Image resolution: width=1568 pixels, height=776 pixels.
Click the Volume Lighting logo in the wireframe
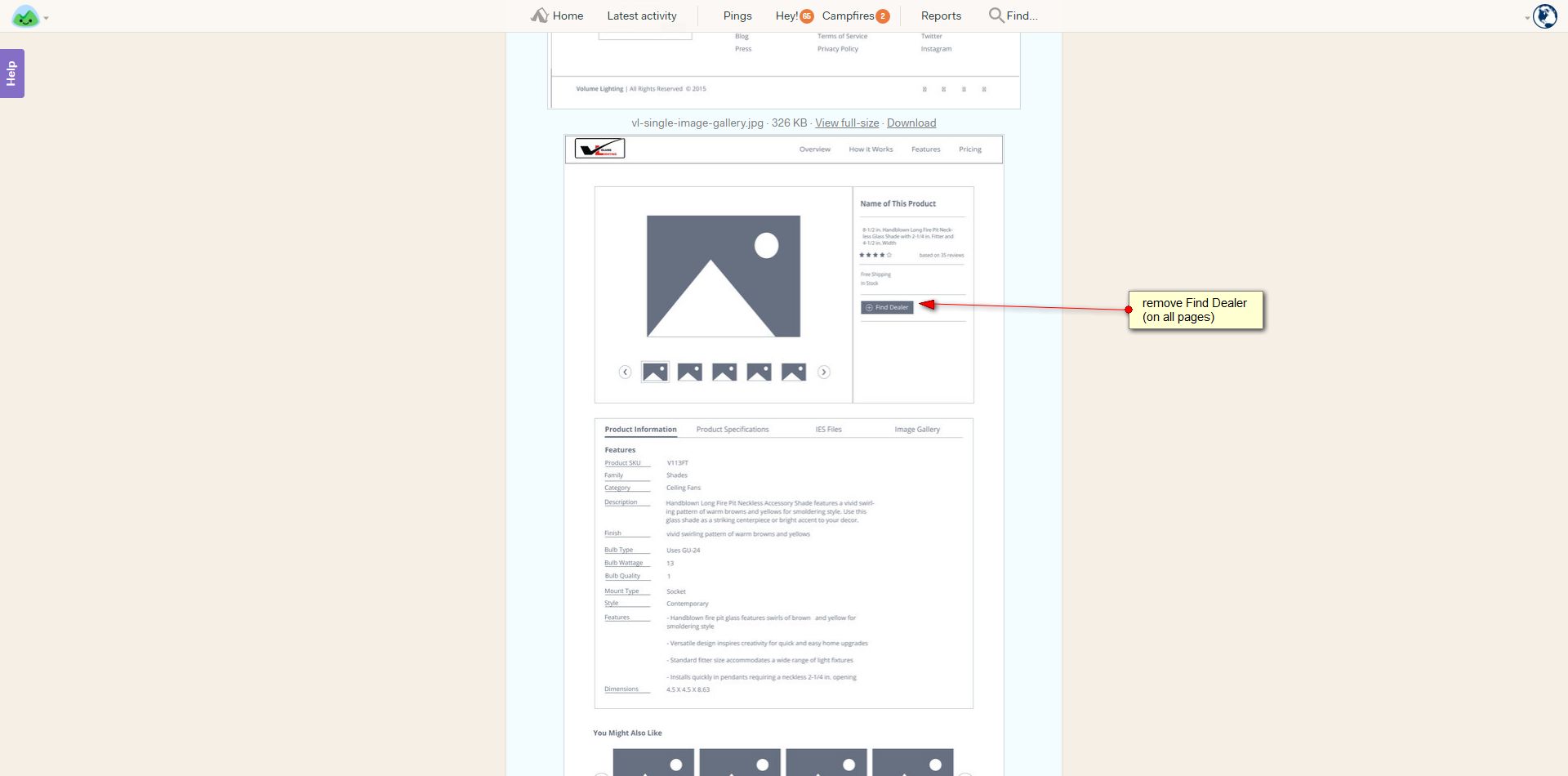coord(599,149)
